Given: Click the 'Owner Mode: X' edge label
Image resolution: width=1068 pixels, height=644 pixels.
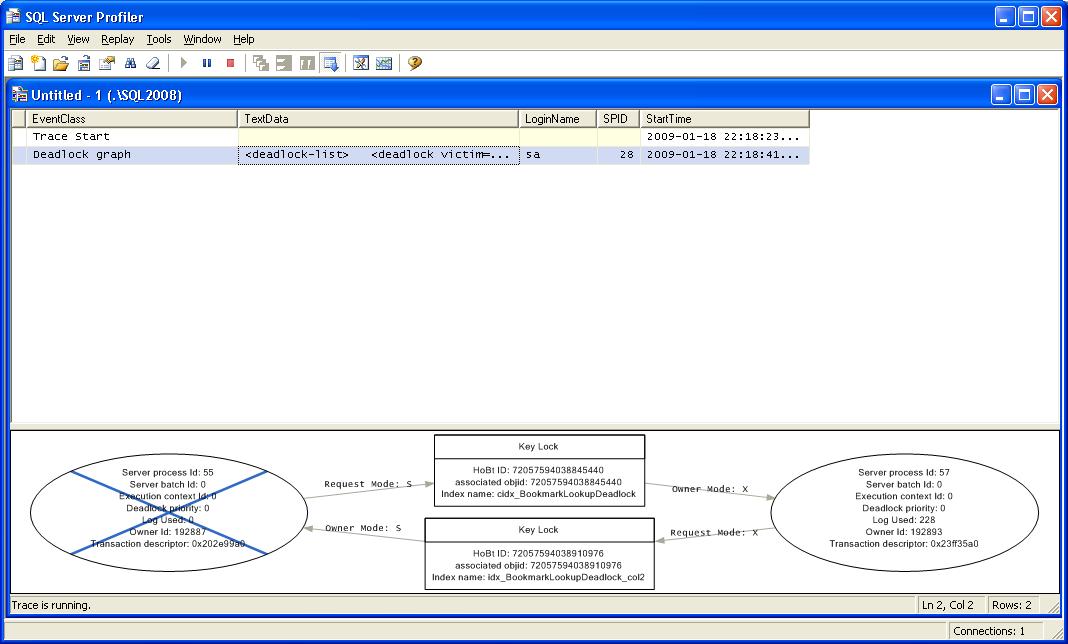Looking at the screenshot, I should 710,489.
